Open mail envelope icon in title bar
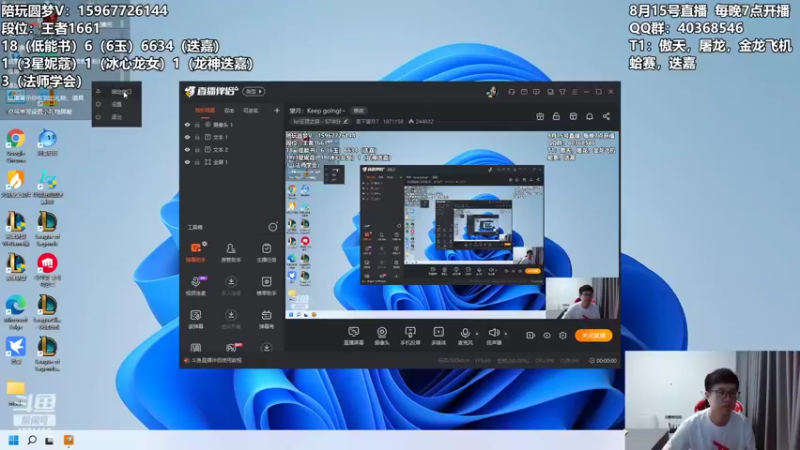The height and width of the screenshot is (450, 800). (x=524, y=92)
